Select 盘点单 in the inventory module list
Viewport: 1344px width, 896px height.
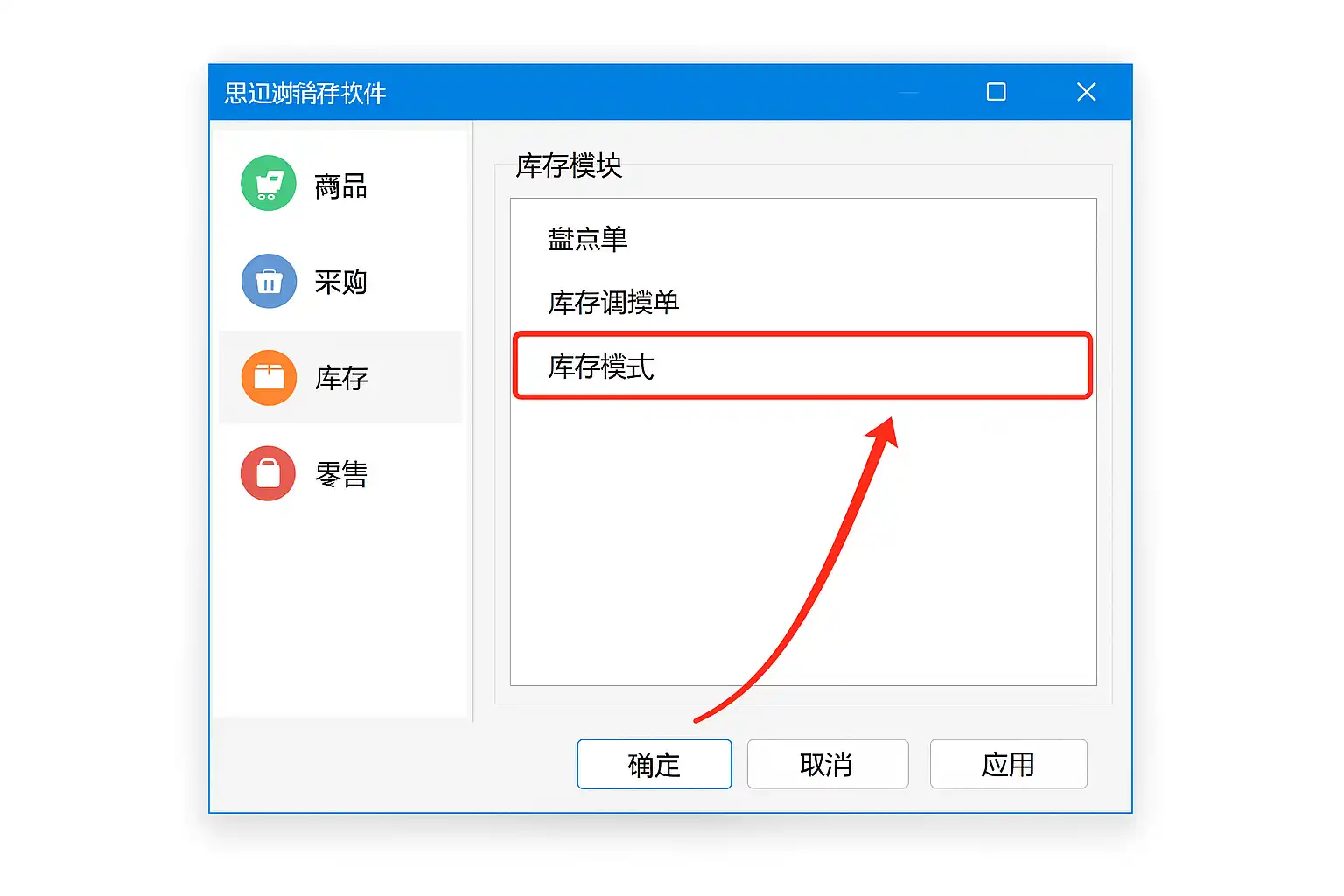coord(587,239)
